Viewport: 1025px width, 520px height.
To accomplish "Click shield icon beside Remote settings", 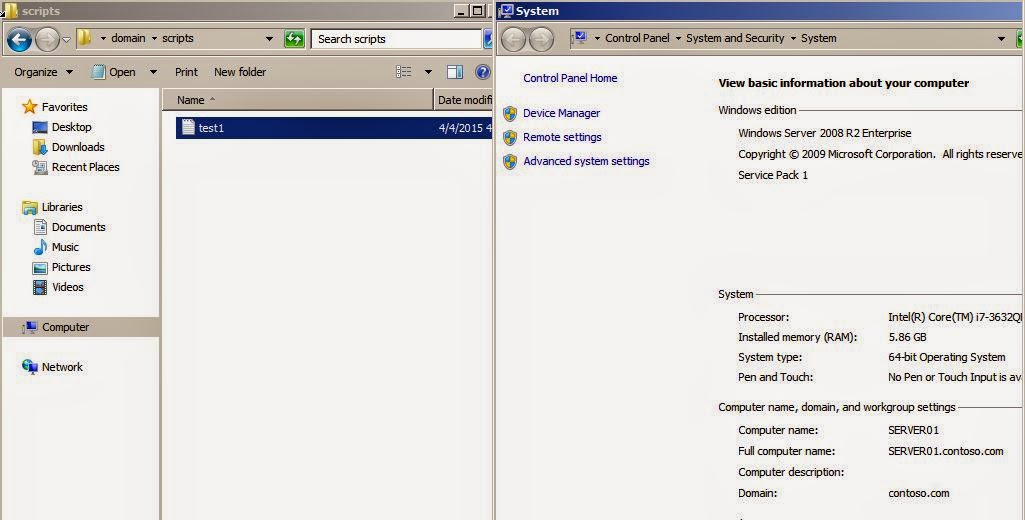I will 511,138.
